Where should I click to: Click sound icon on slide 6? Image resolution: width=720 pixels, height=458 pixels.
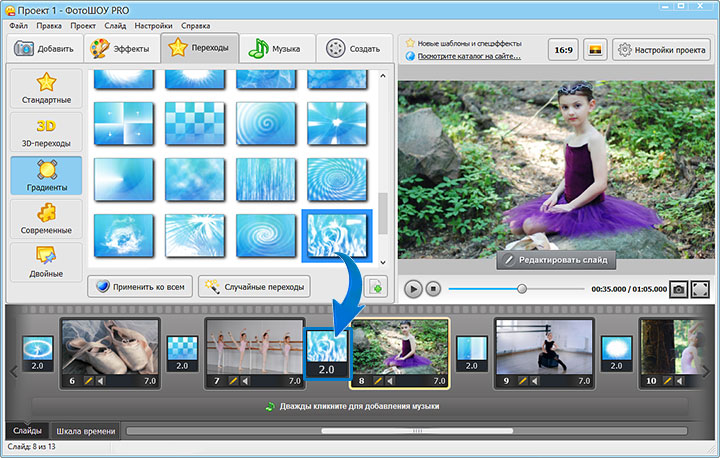(100, 381)
